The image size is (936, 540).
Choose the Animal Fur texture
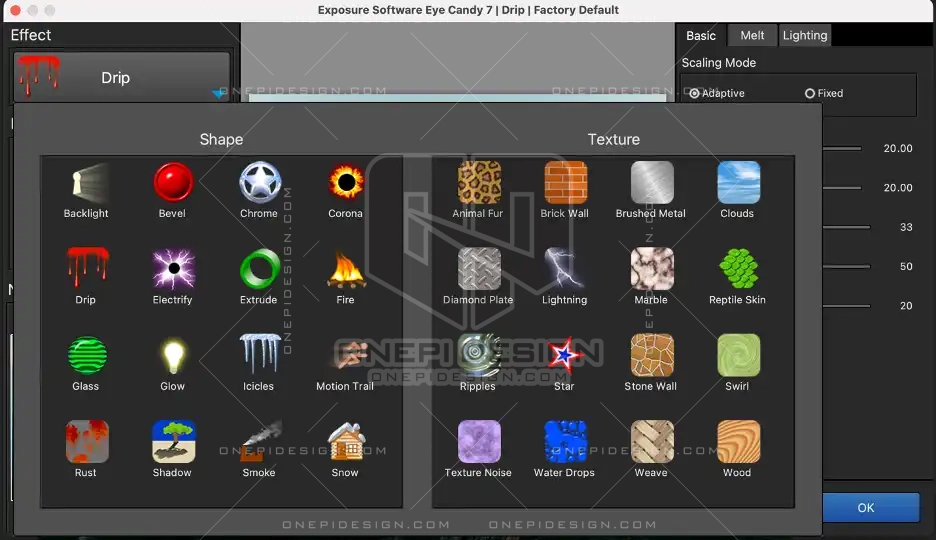pos(478,184)
